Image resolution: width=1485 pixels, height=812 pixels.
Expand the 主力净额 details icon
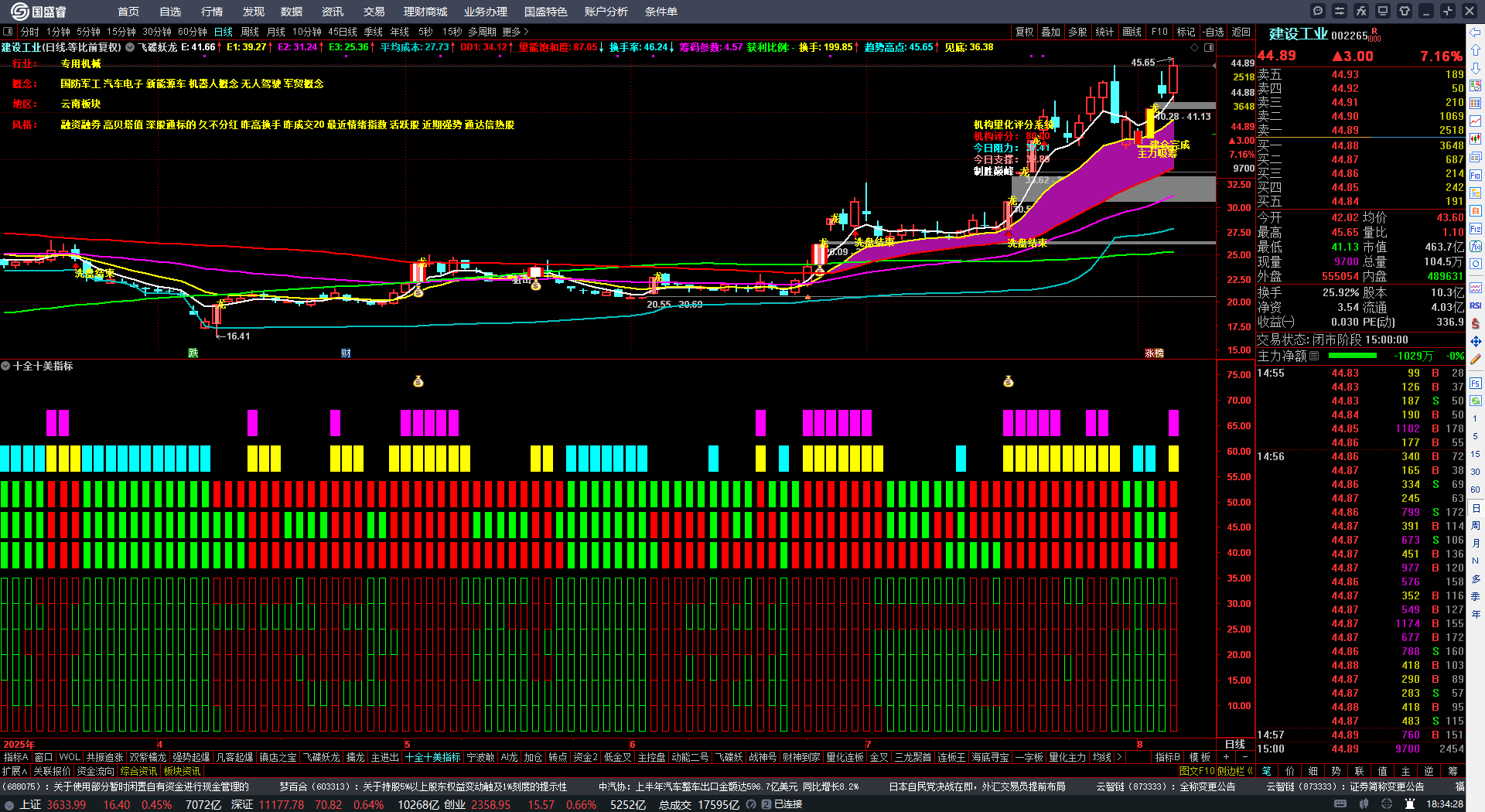click(x=1314, y=356)
